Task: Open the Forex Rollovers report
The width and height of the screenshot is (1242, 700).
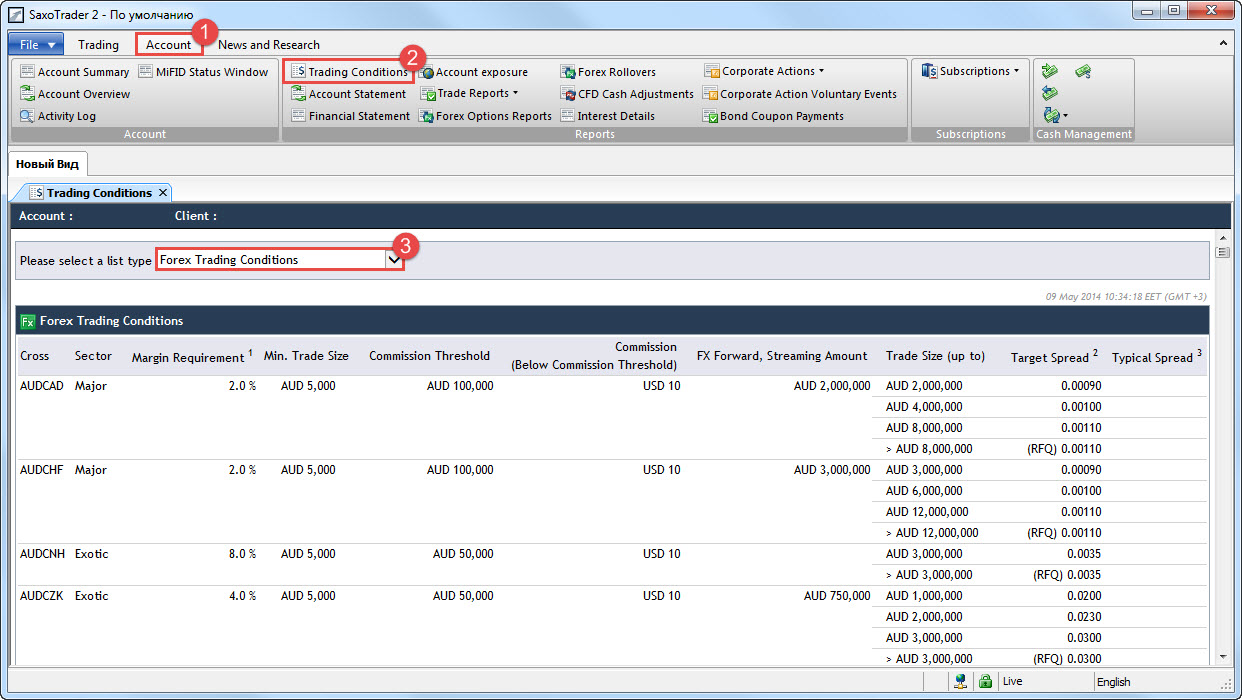Action: coord(608,72)
